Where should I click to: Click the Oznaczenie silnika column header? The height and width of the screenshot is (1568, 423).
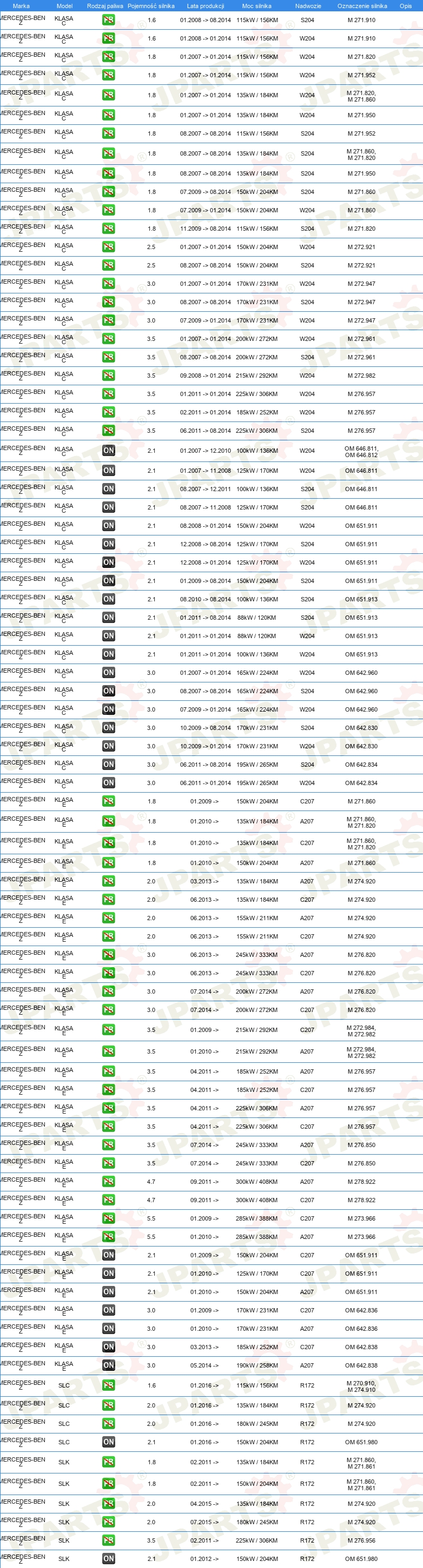[x=362, y=6]
